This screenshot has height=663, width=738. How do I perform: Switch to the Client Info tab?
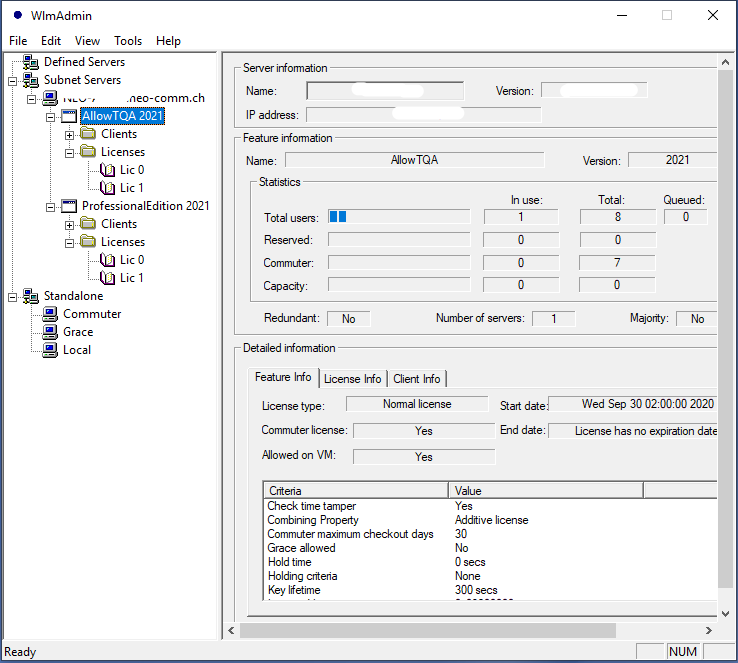(417, 379)
